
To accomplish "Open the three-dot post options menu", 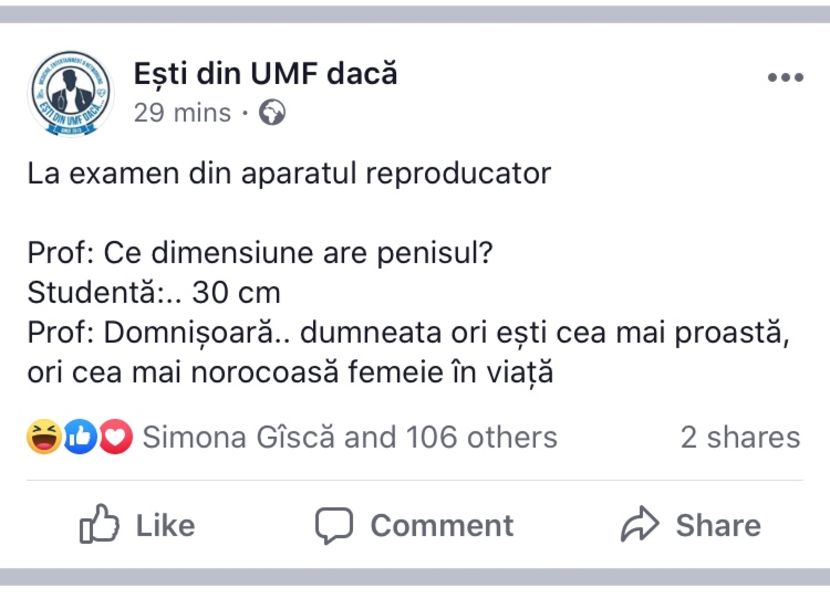I will click(785, 79).
